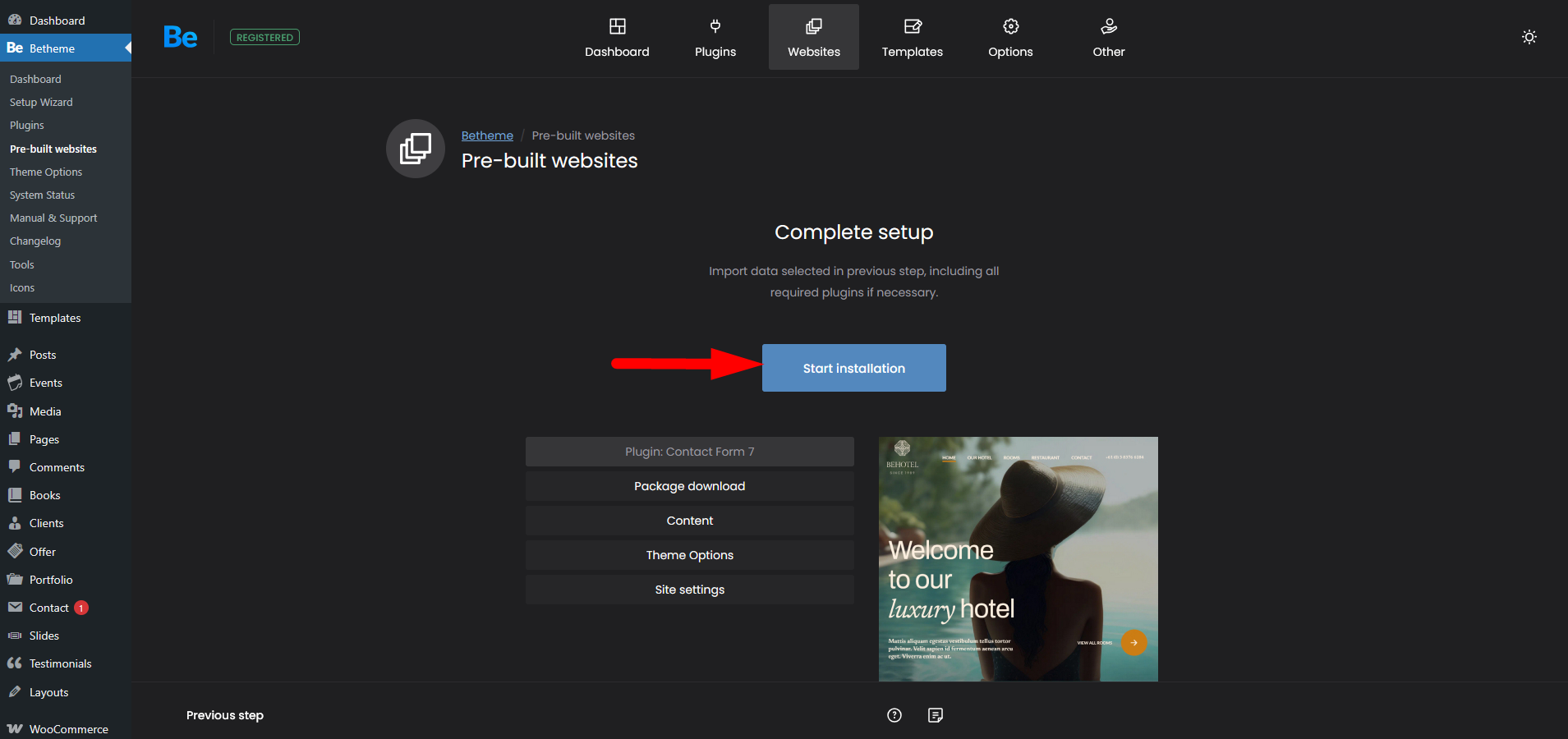Click the hotel website preview thumbnail
1568x739 pixels.
click(x=1018, y=558)
